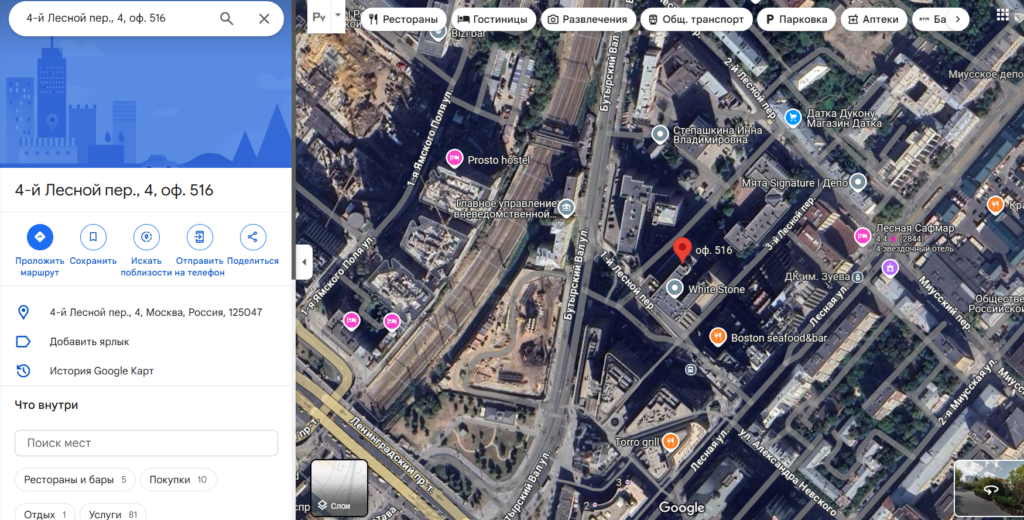Click the search magnifier icon
The height and width of the screenshot is (520, 1024).
coord(227,19)
